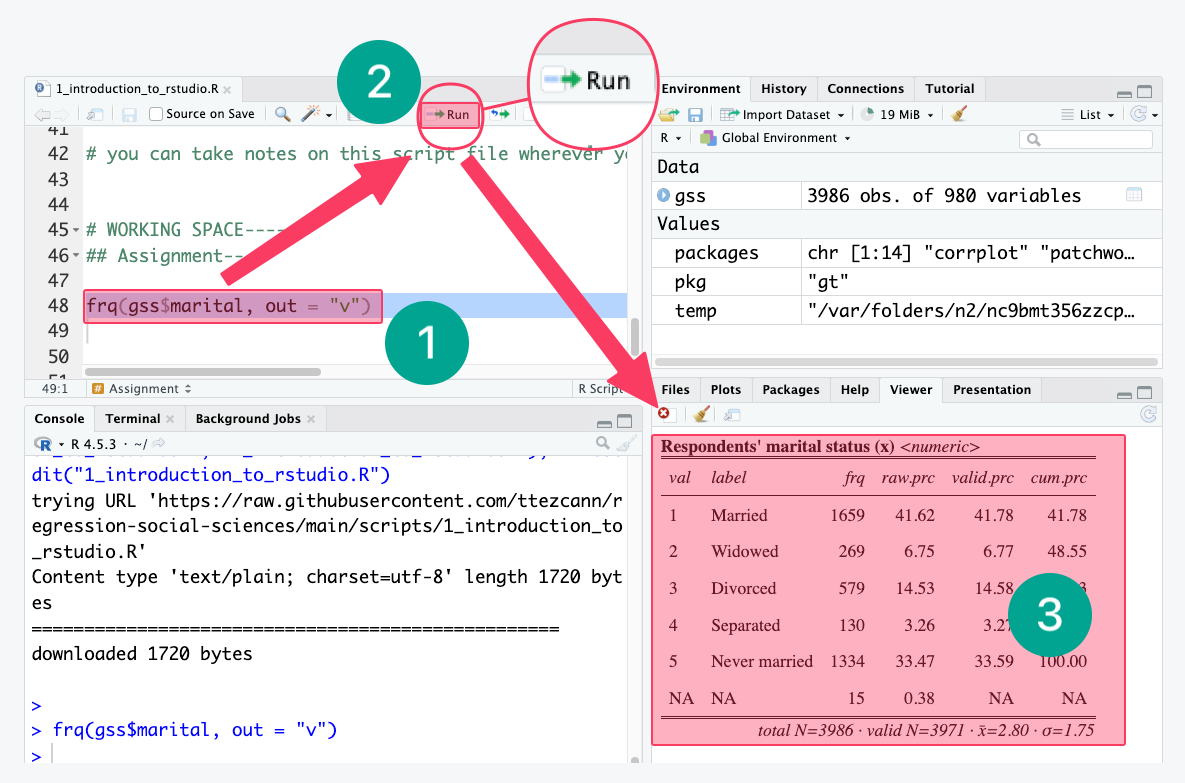Image resolution: width=1185 pixels, height=783 pixels.
Task: Load workspace with open folder icon
Action: pos(668,115)
